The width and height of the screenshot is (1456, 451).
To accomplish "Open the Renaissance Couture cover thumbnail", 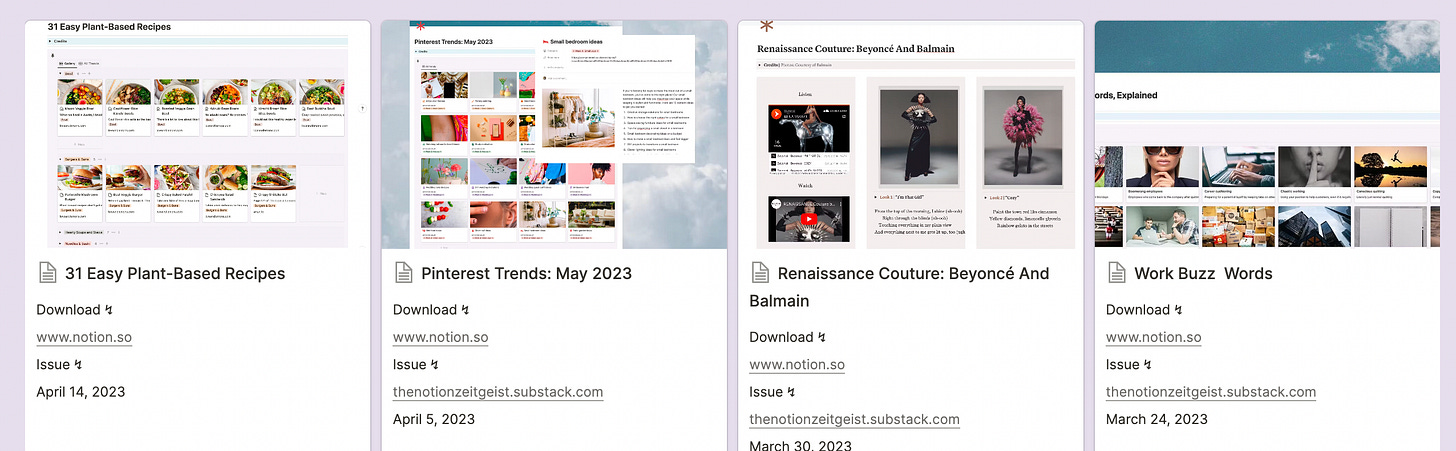I will (911, 135).
